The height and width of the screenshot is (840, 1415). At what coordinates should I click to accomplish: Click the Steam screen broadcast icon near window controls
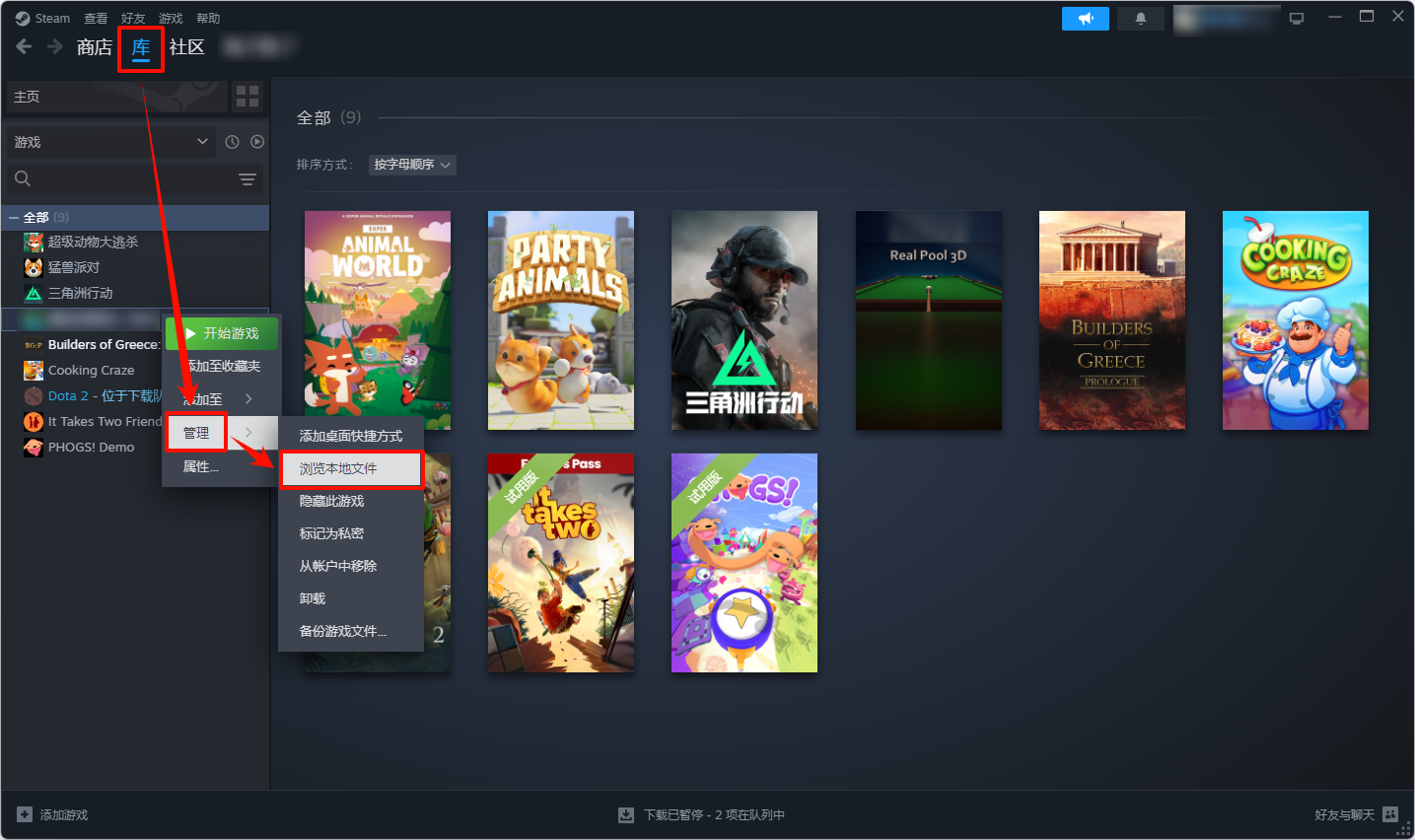pos(1296,17)
